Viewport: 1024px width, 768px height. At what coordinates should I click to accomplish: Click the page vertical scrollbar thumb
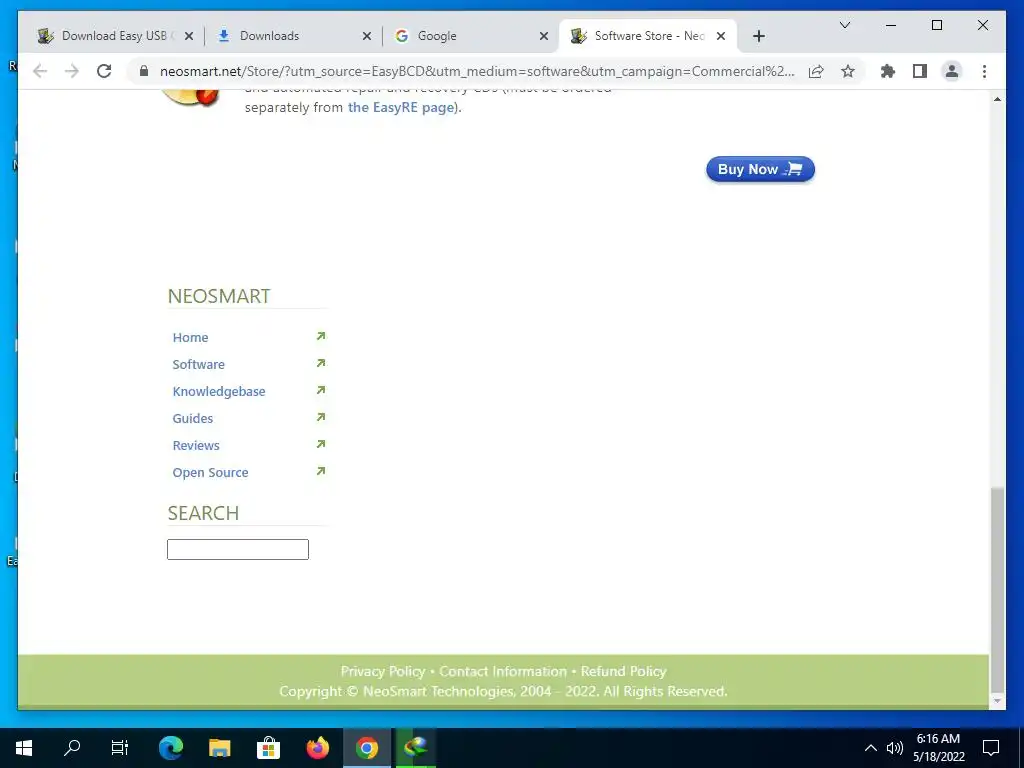click(997, 588)
